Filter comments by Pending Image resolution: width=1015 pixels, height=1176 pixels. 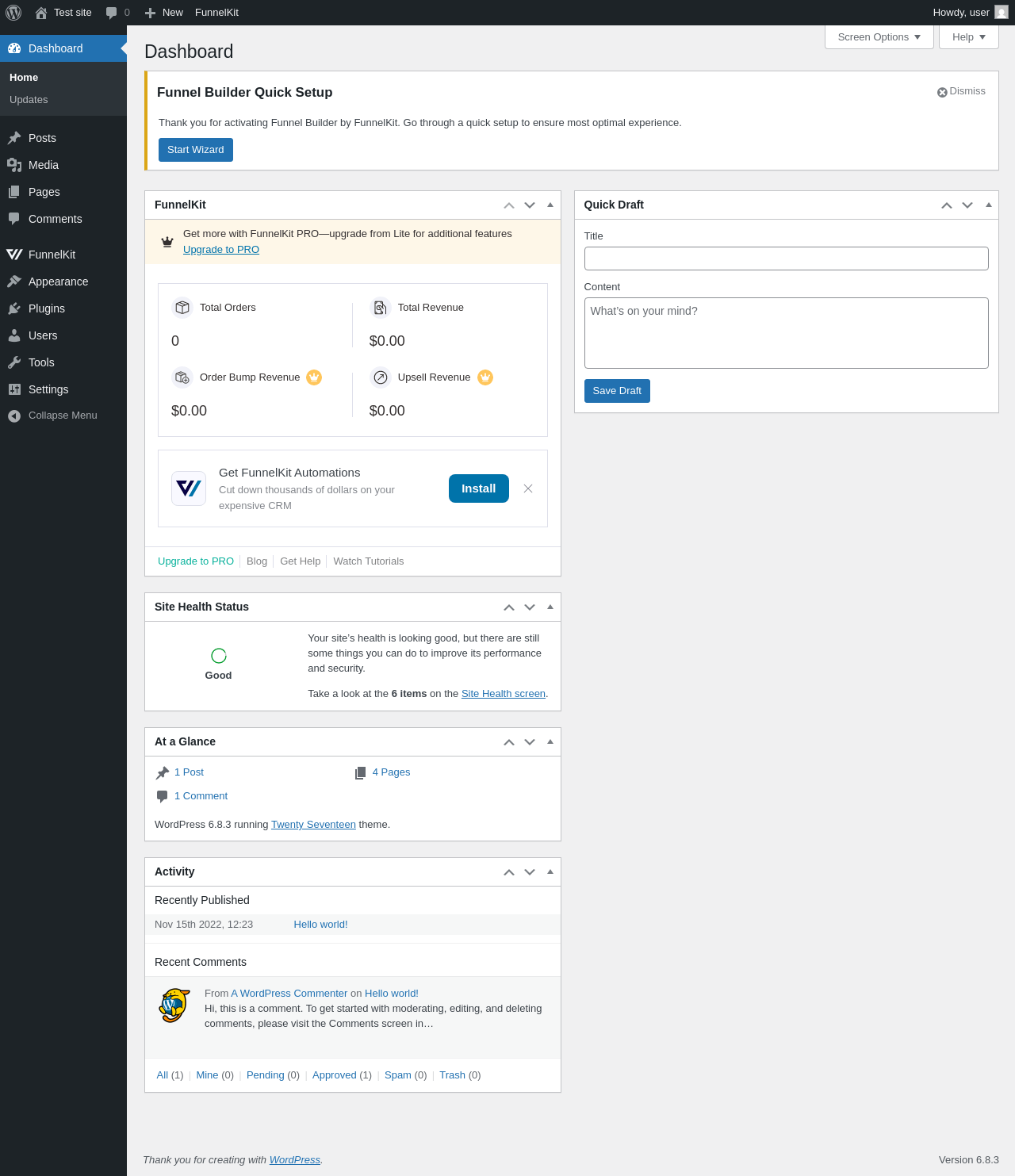[265, 1075]
